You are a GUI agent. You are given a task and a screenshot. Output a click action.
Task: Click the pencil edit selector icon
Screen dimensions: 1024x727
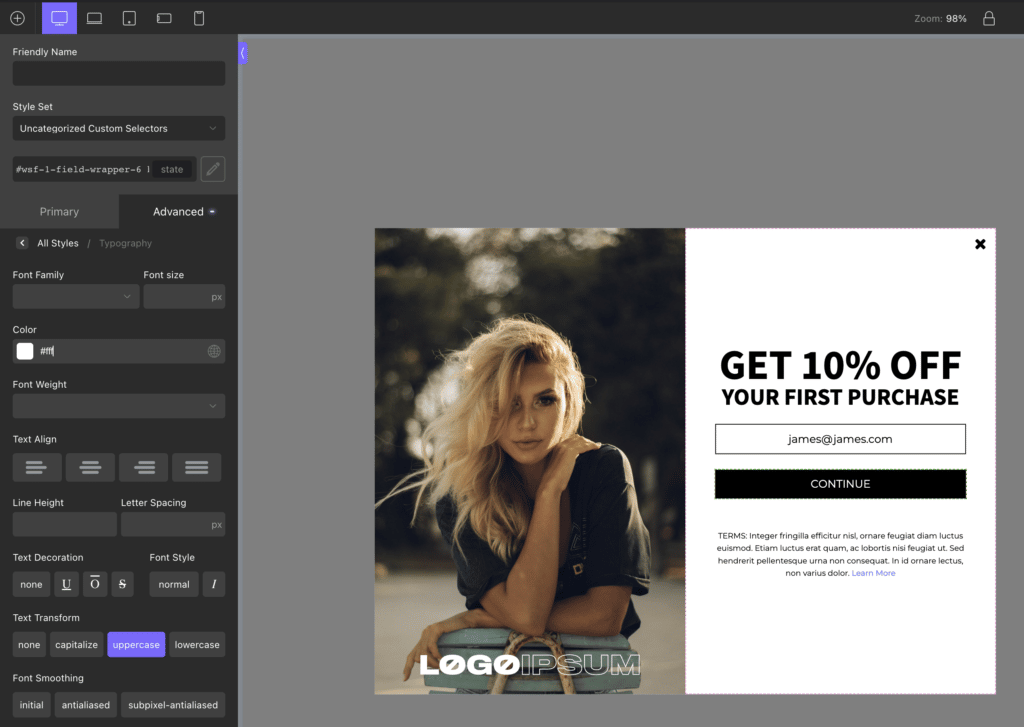(213, 169)
